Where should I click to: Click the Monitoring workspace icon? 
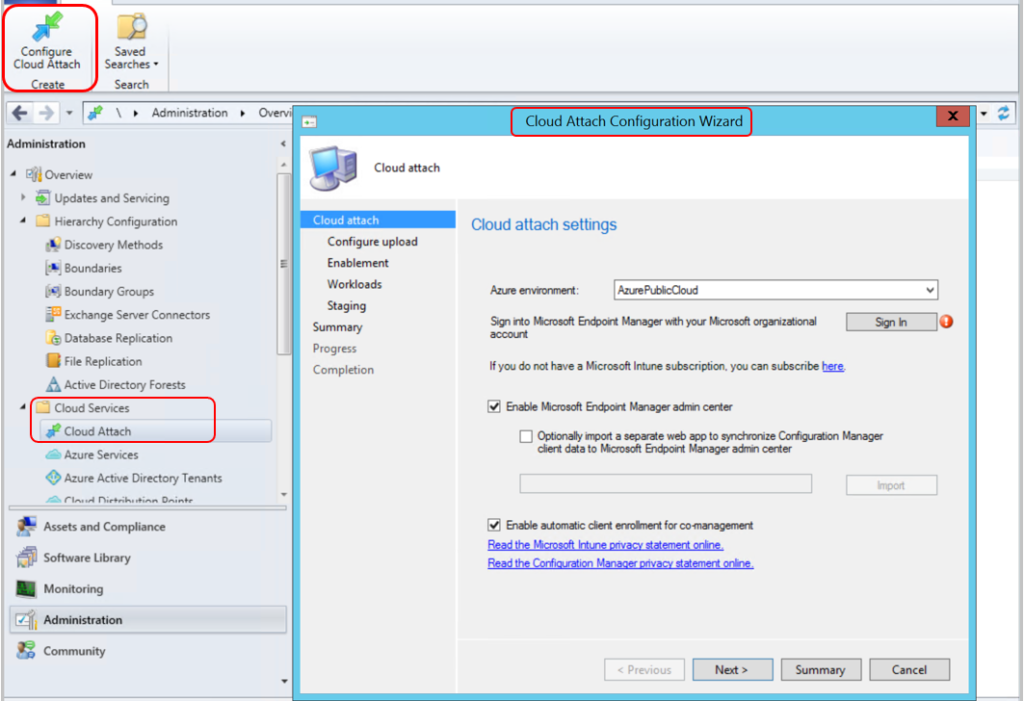pos(26,589)
